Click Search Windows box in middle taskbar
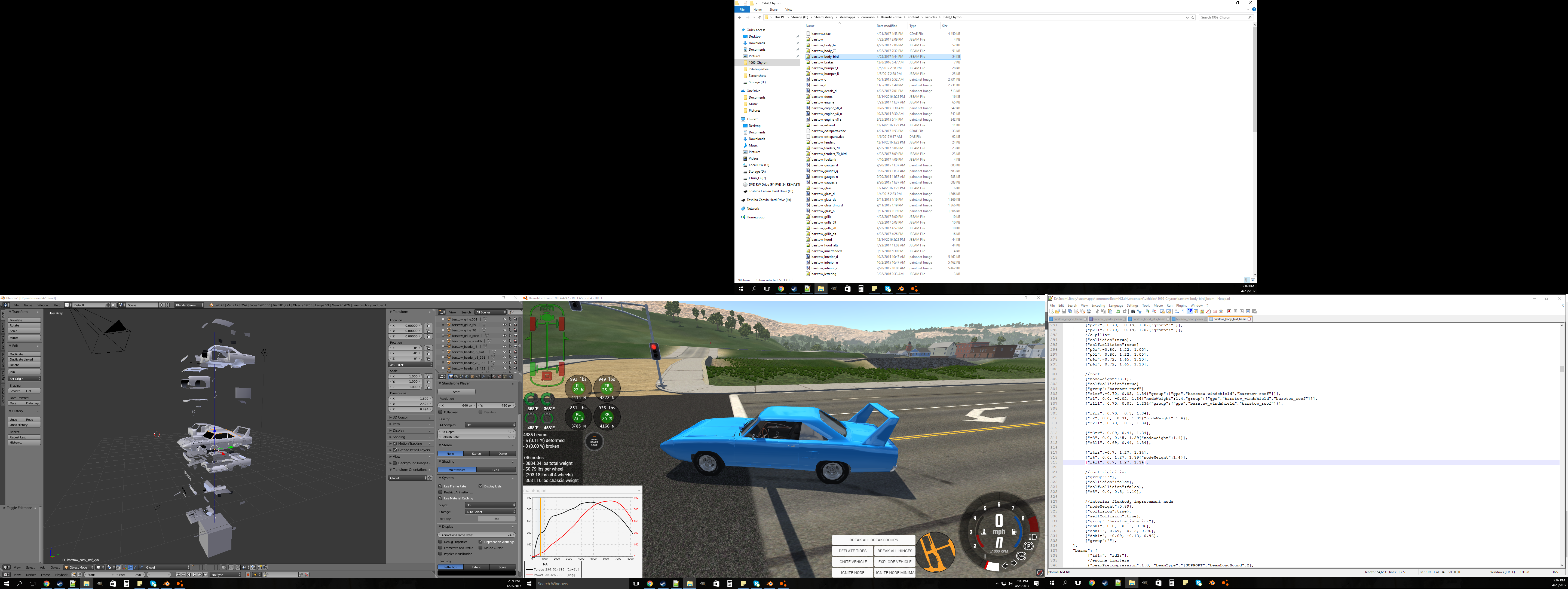This screenshot has width=1568, height=589. pos(583,584)
